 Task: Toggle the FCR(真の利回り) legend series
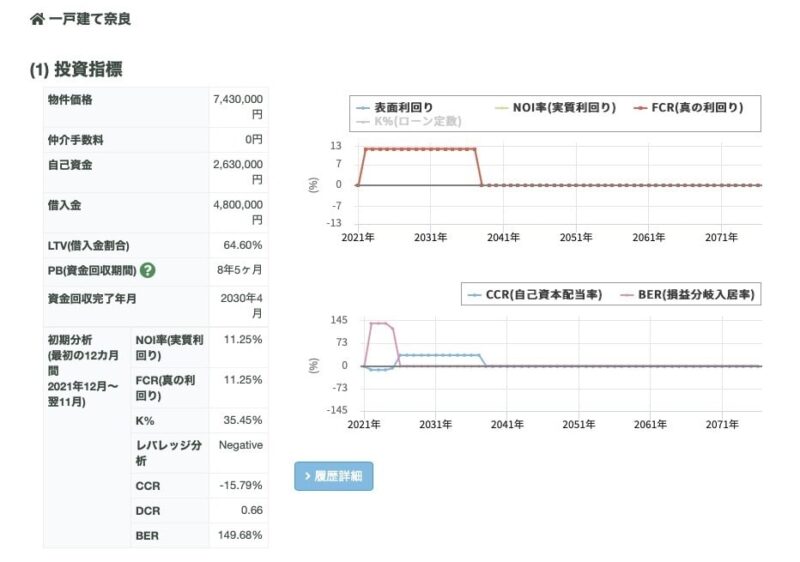688,108
